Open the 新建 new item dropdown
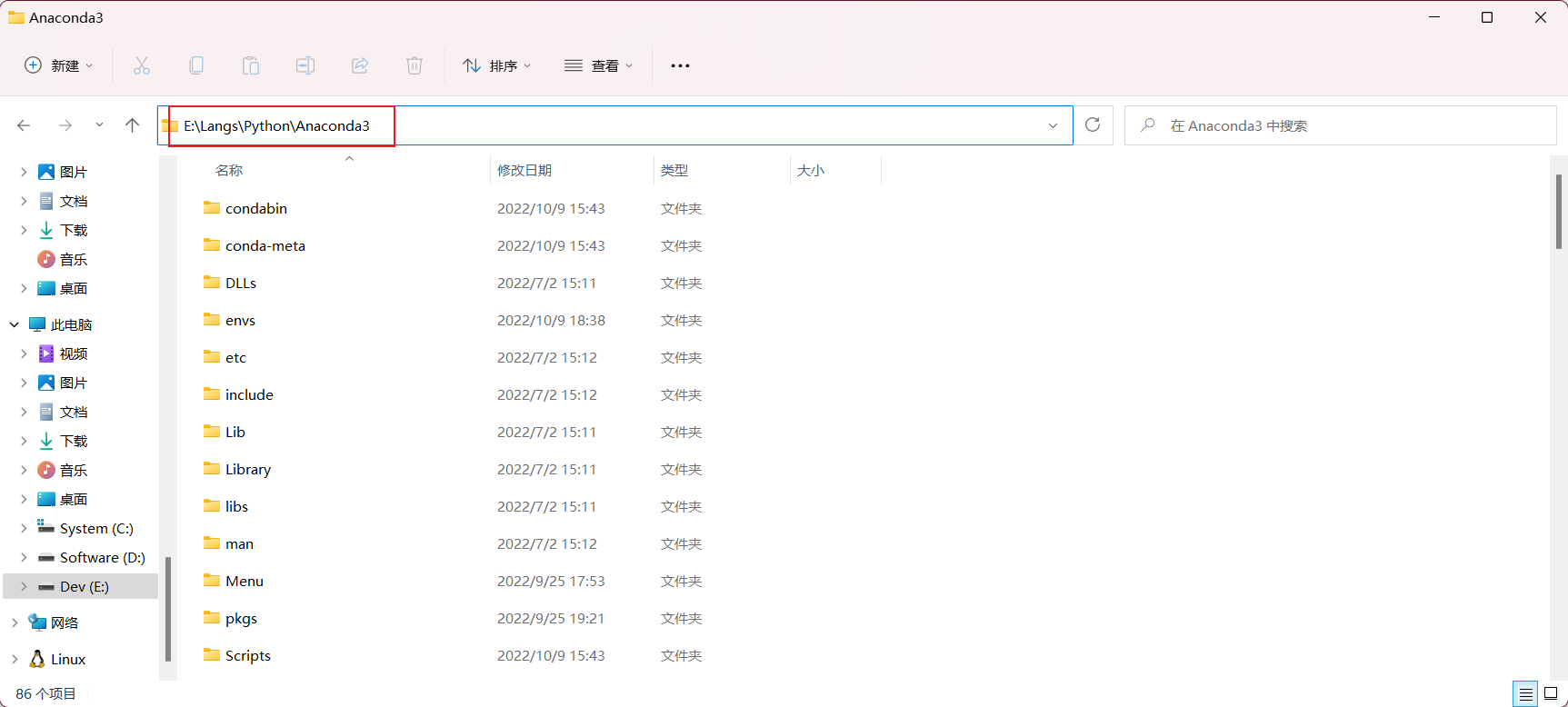This screenshot has height=707, width=1568. [58, 65]
